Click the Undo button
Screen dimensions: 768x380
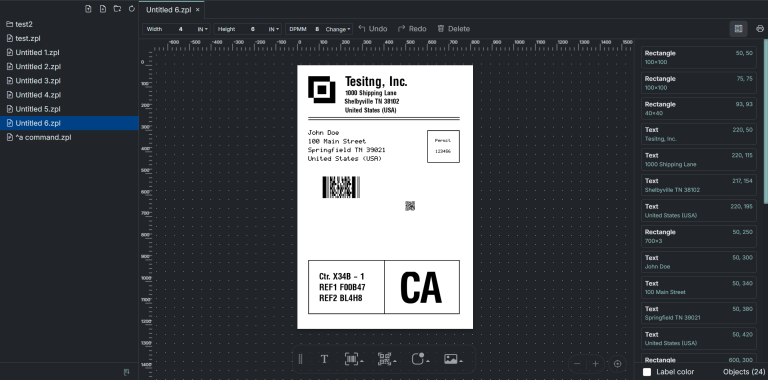pyautogui.click(x=373, y=29)
